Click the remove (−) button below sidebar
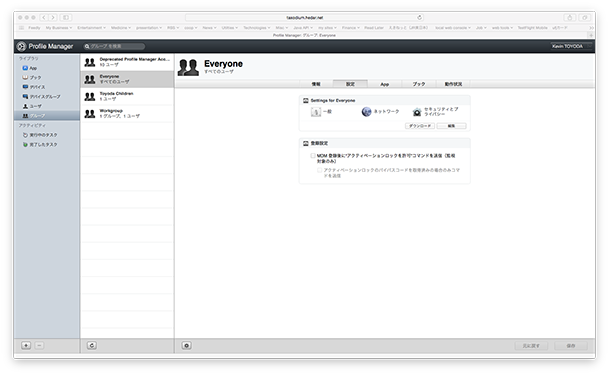The image size is (609, 375). [x=39, y=345]
